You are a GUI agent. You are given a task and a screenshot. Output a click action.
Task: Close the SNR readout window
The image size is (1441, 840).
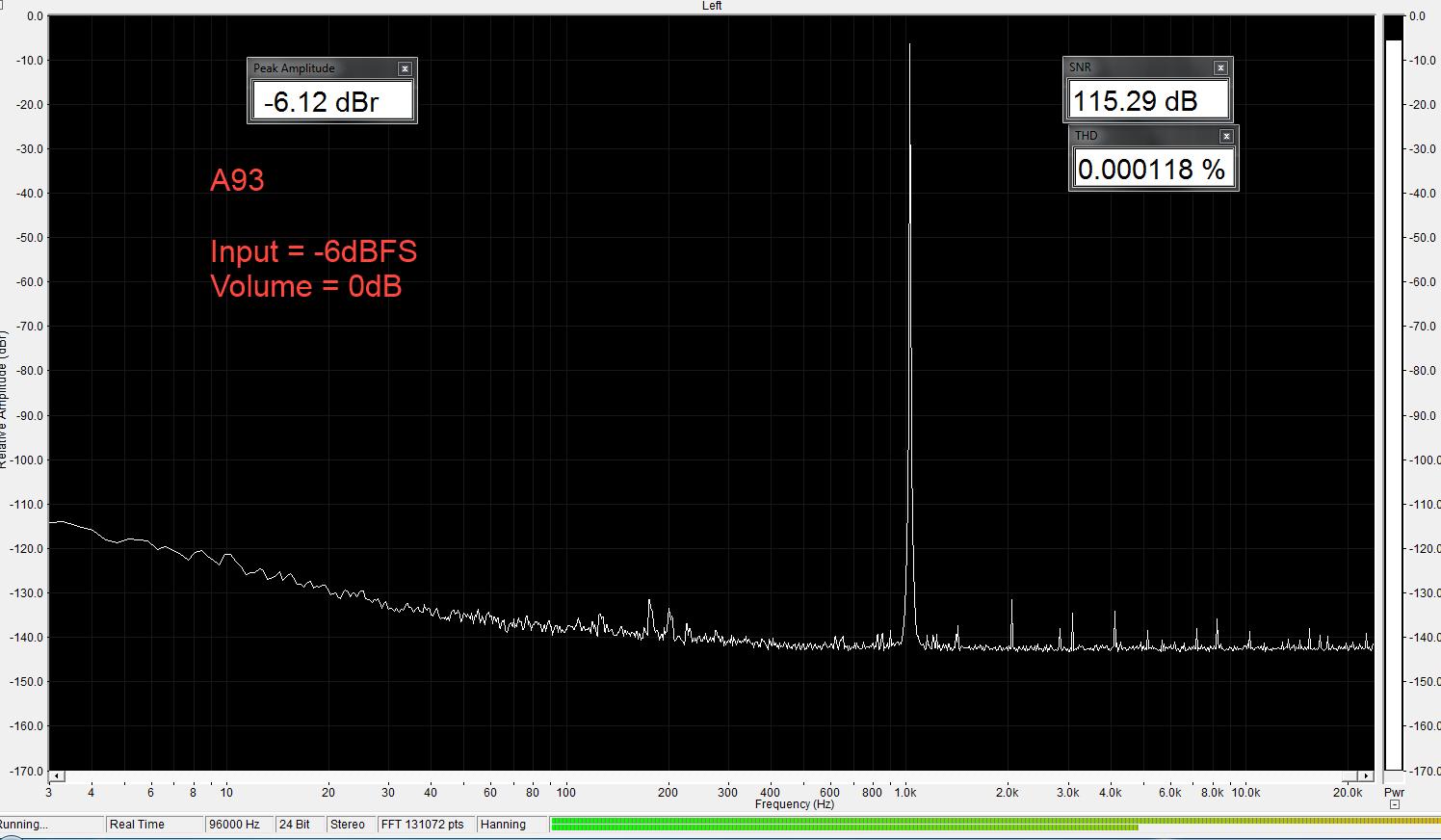tap(1220, 67)
